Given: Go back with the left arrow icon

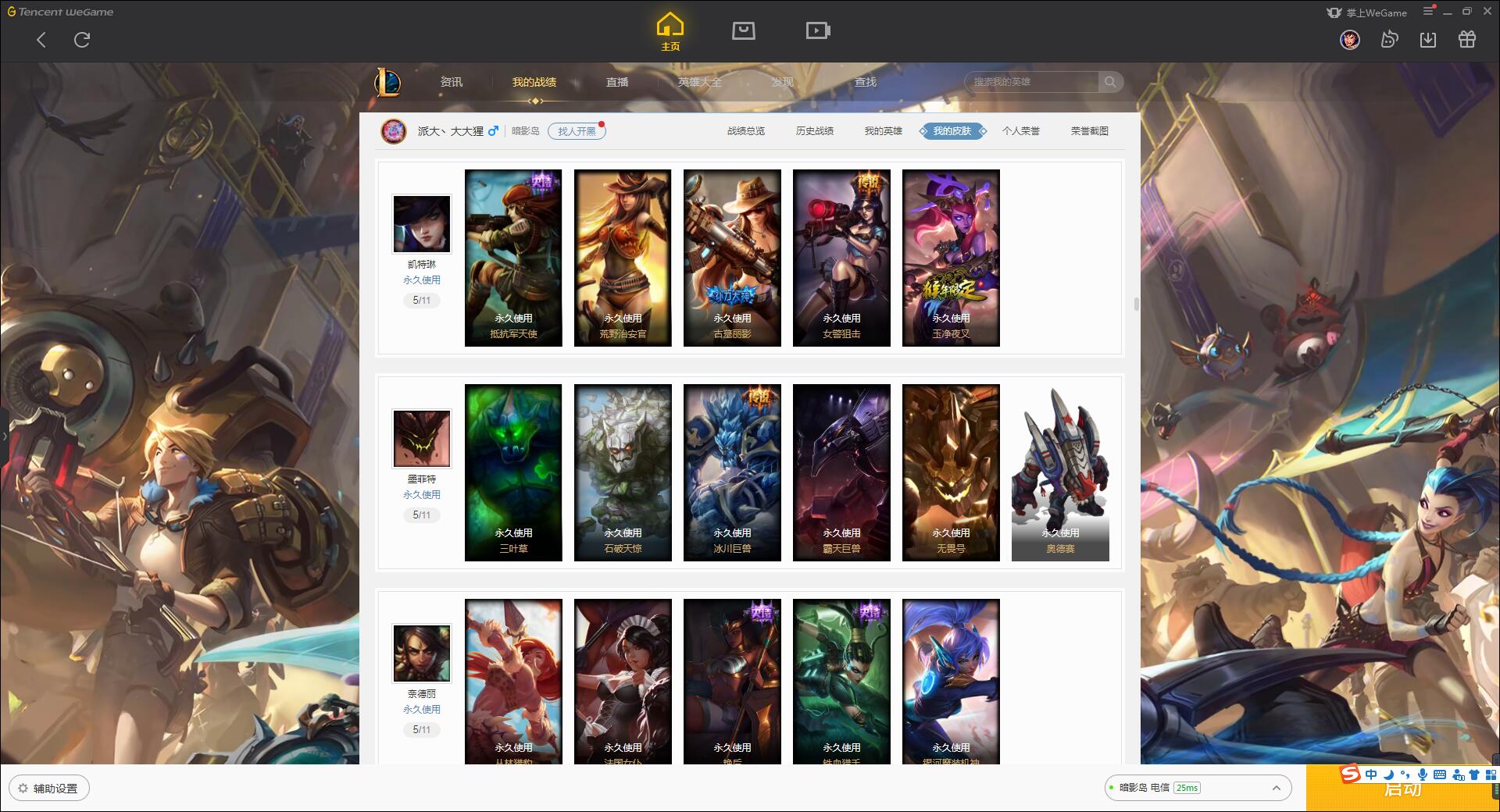Looking at the screenshot, I should click(41, 40).
